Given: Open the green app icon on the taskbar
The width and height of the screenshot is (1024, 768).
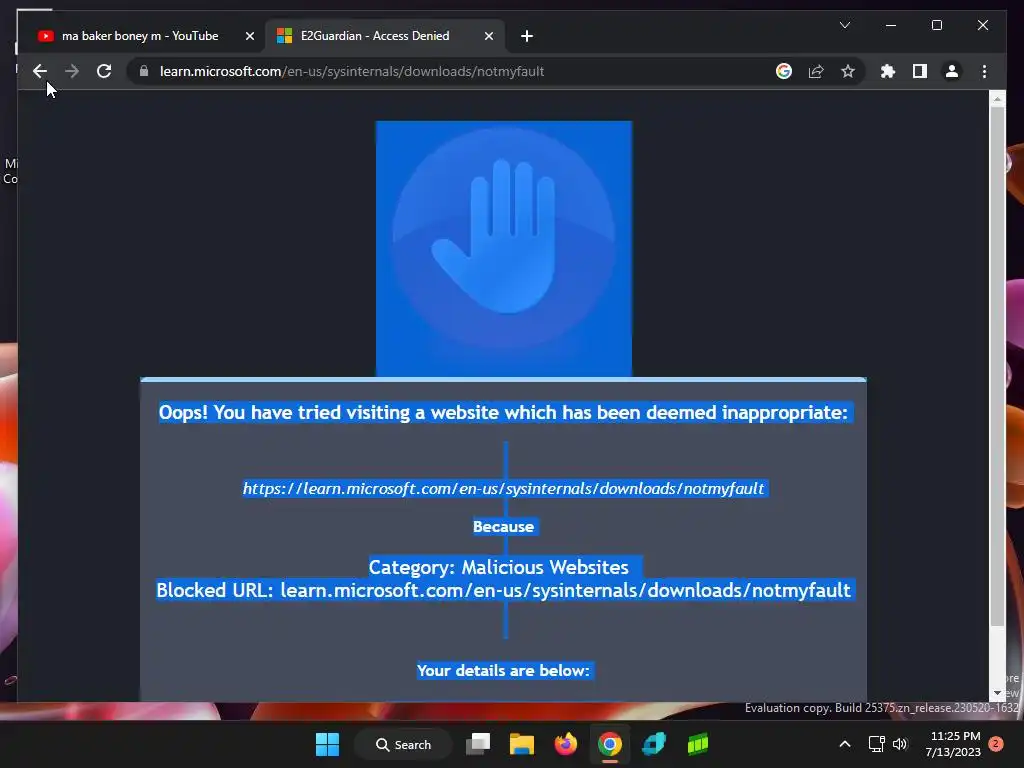Looking at the screenshot, I should click(x=697, y=744).
